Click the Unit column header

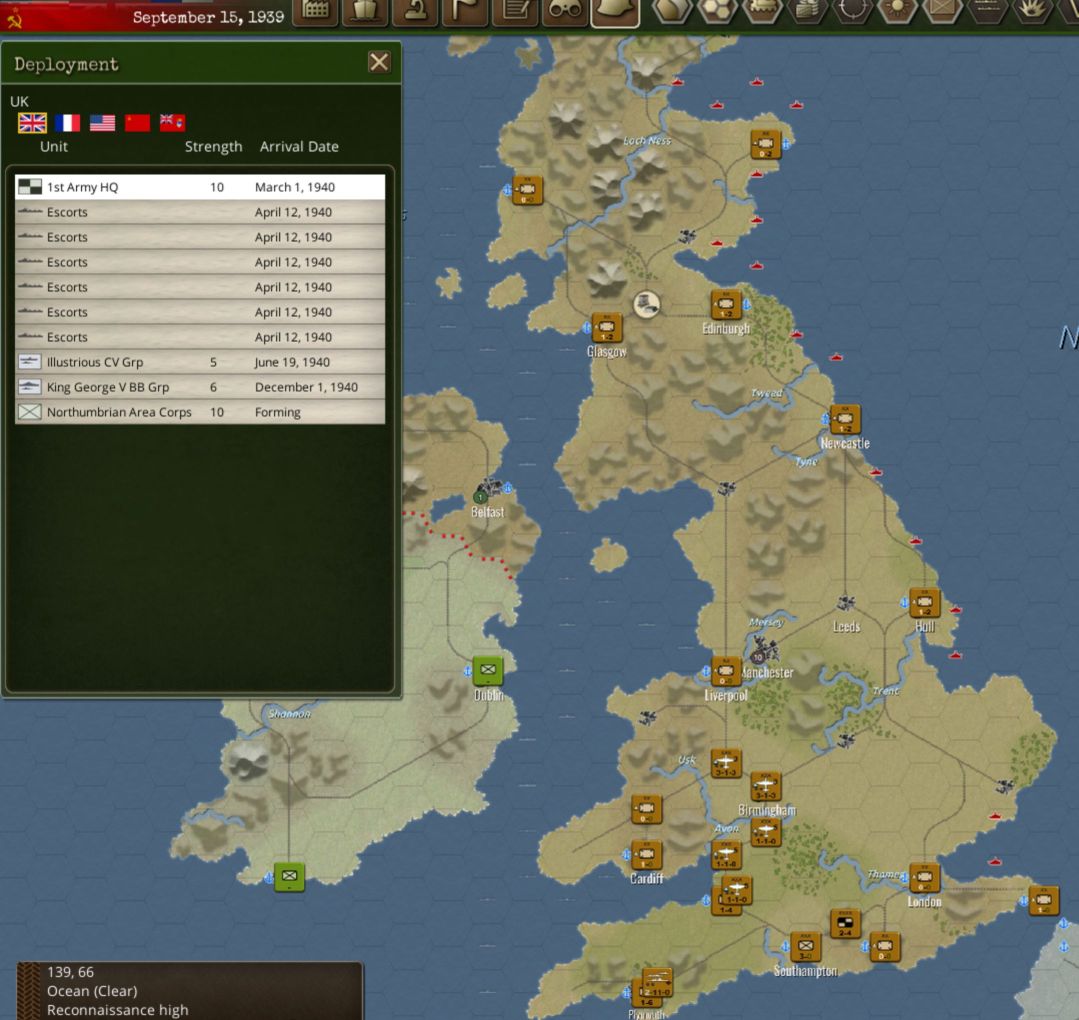(x=54, y=147)
